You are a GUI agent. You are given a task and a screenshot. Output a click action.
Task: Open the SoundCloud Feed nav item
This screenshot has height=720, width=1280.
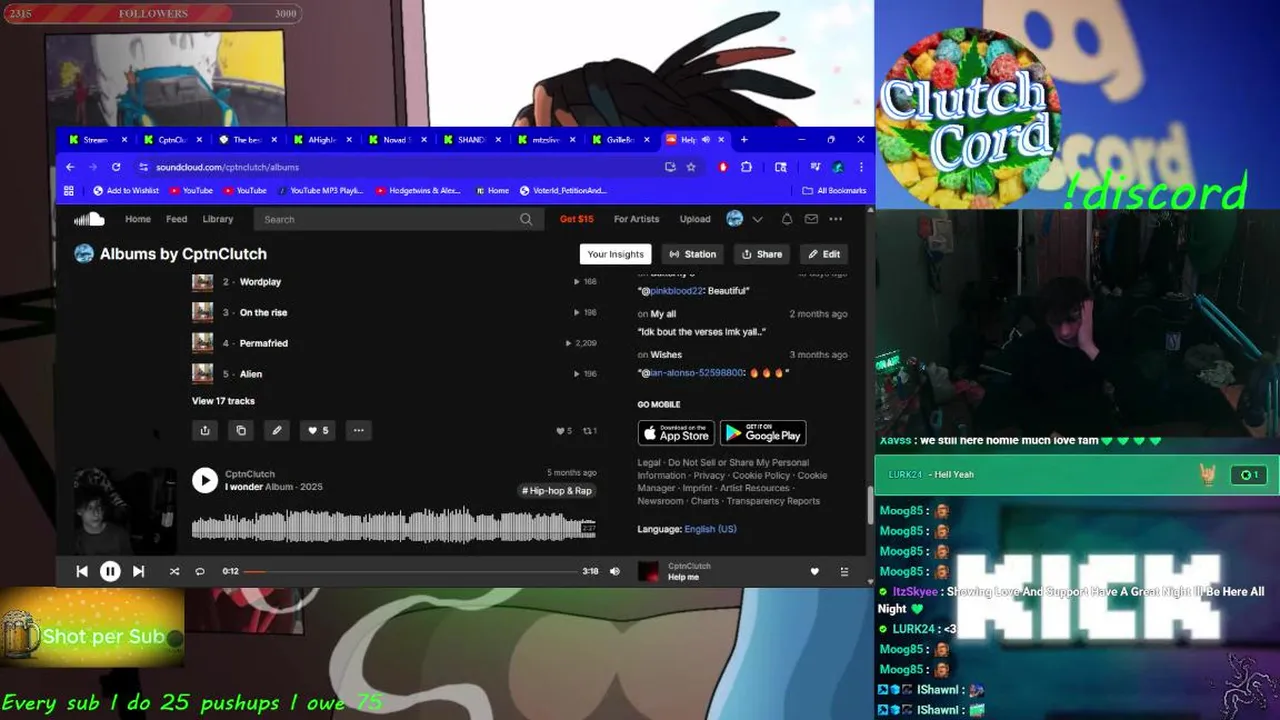pos(176,219)
